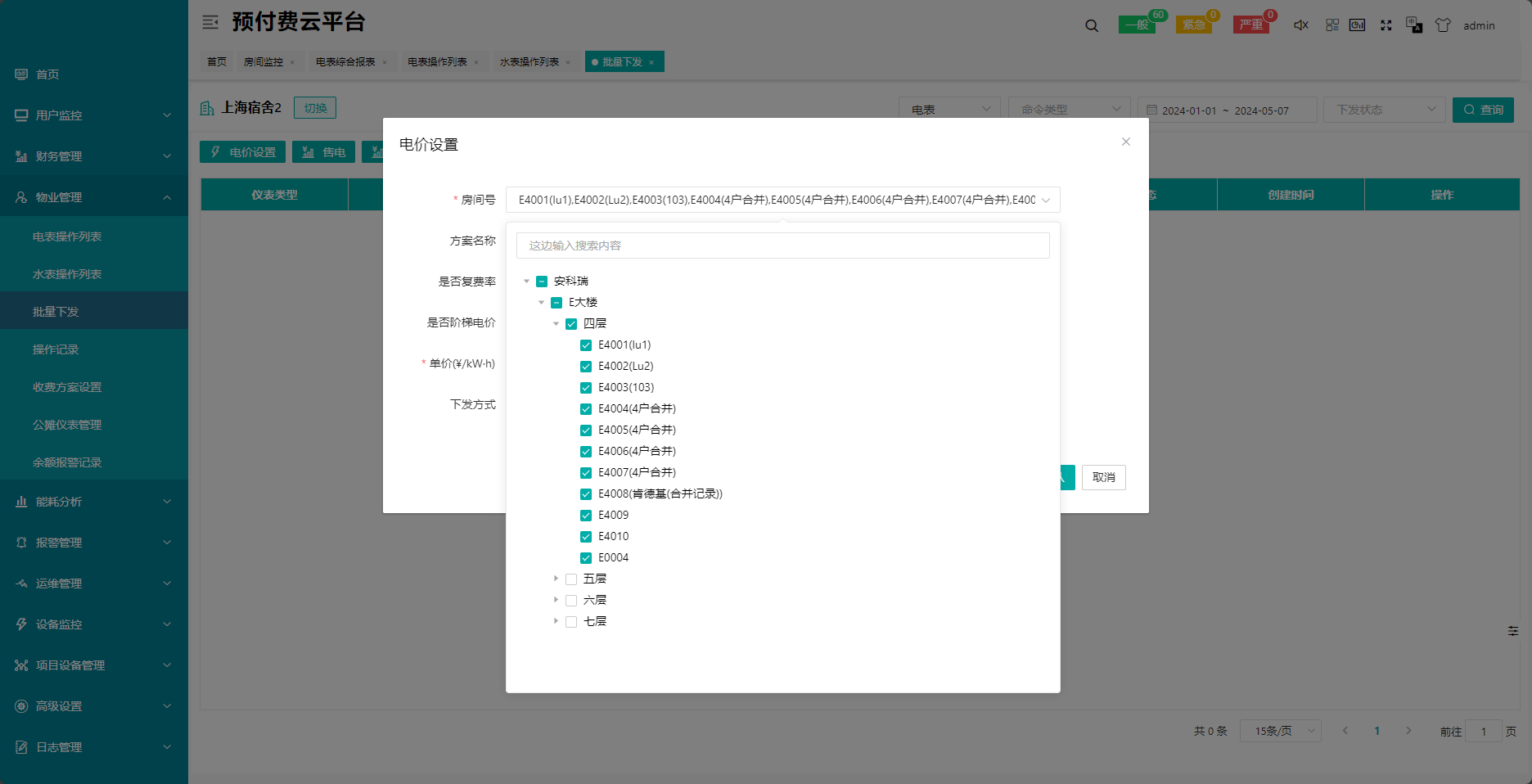Screen dimensions: 1532x784
Task: Click the 查询 search button
Action: click(1483, 110)
